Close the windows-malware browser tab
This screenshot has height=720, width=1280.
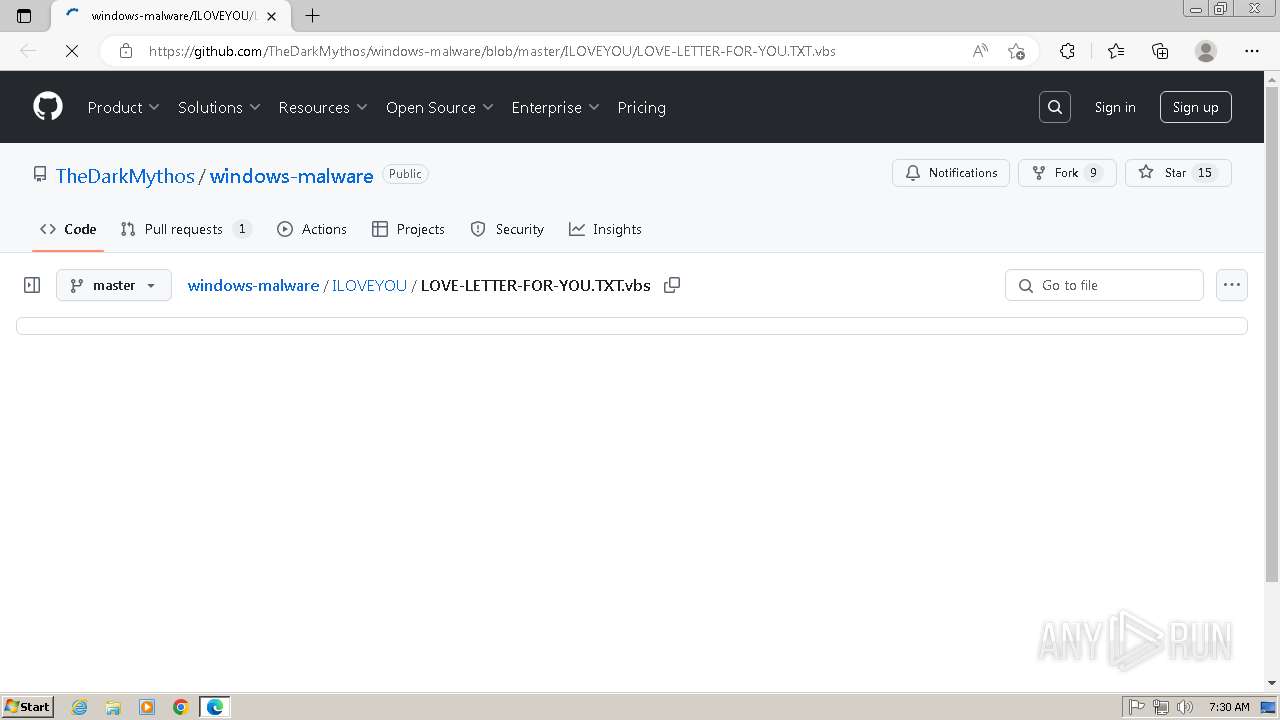(271, 16)
